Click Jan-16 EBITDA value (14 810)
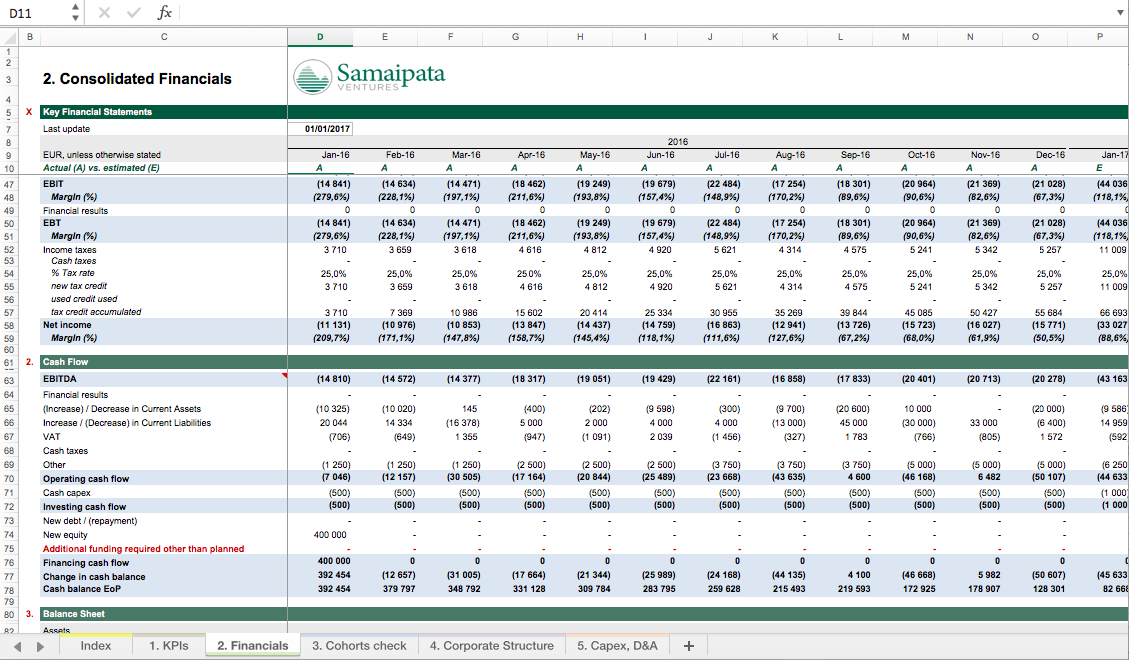Viewport: 1129px width, 660px height. coord(333,379)
